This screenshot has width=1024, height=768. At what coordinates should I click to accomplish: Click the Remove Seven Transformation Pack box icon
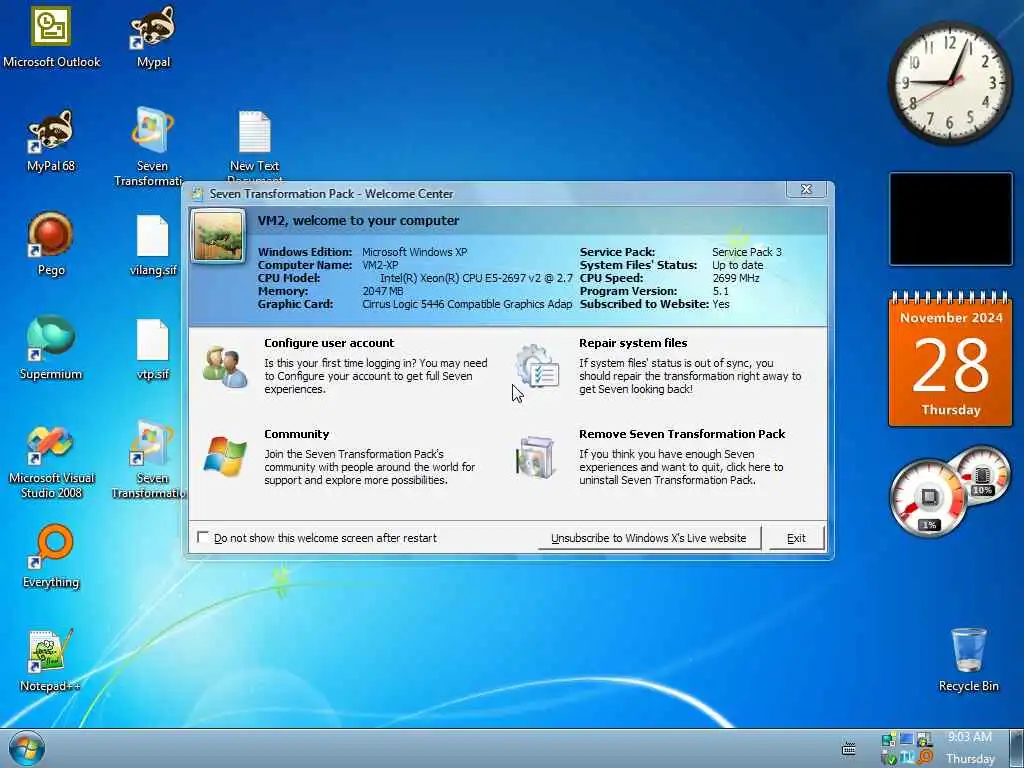pos(536,457)
